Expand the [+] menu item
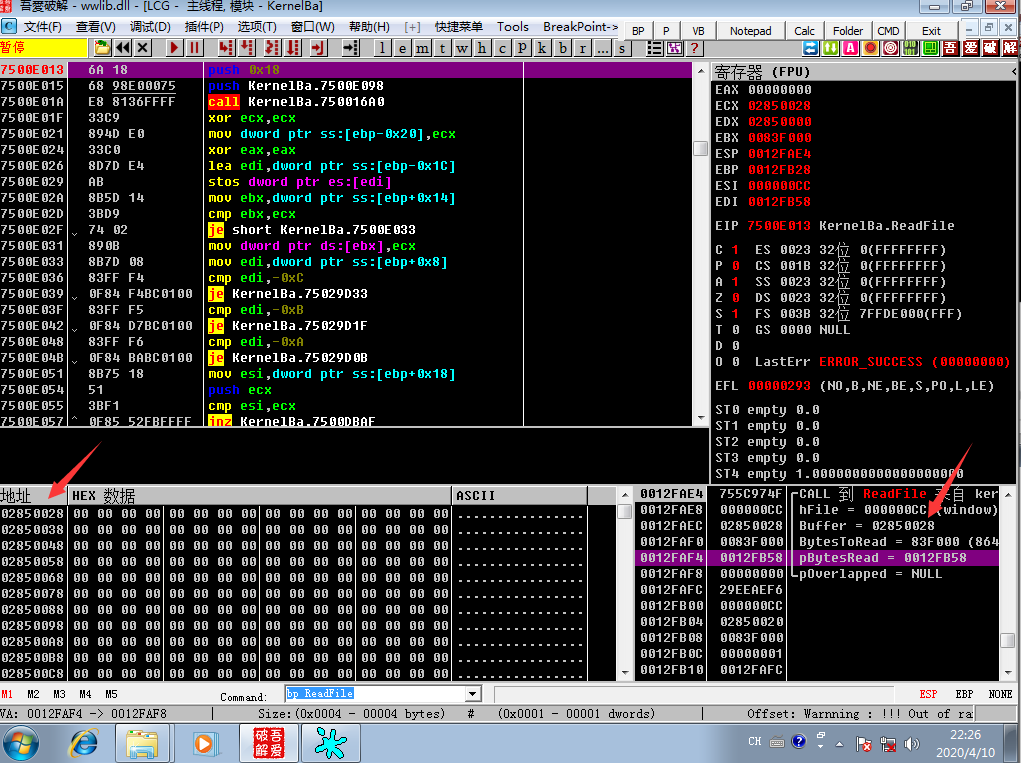Viewport: 1021px width, 763px height. [x=412, y=27]
